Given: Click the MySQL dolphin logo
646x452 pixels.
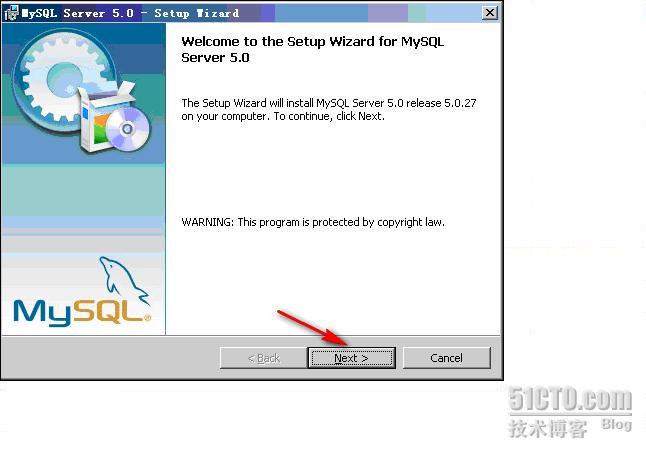Looking at the screenshot, I should (x=124, y=280).
